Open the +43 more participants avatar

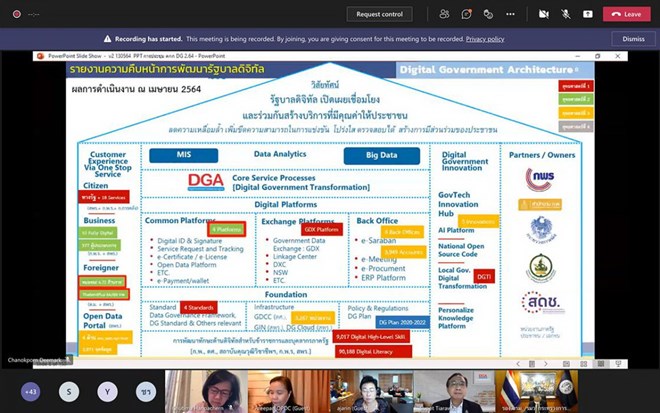tap(30, 392)
